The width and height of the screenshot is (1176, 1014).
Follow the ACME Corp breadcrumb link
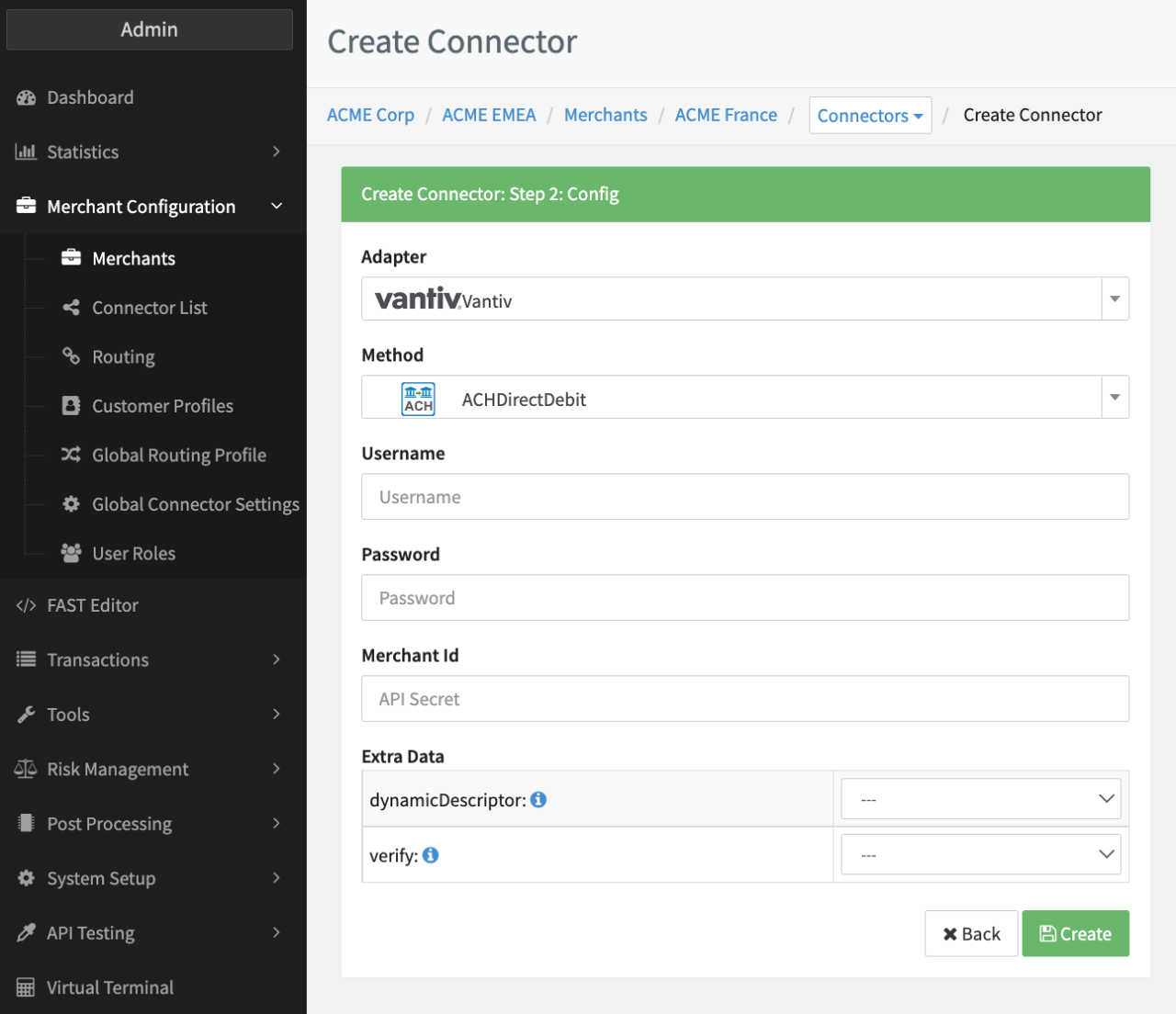370,115
